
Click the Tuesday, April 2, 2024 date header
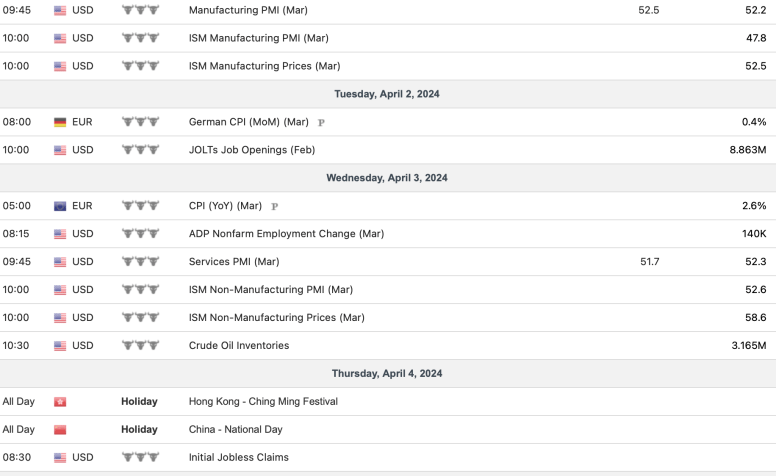[387, 94]
